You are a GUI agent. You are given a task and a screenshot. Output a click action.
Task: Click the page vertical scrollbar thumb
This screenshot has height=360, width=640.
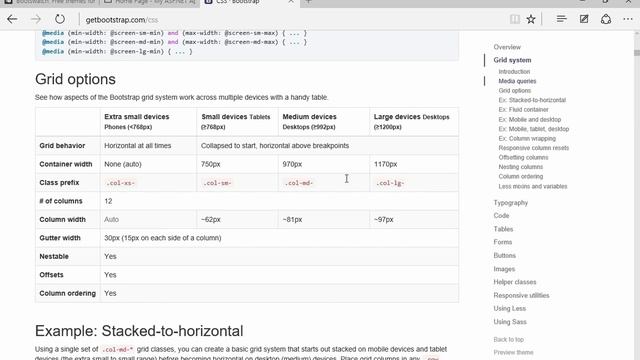[636, 53]
